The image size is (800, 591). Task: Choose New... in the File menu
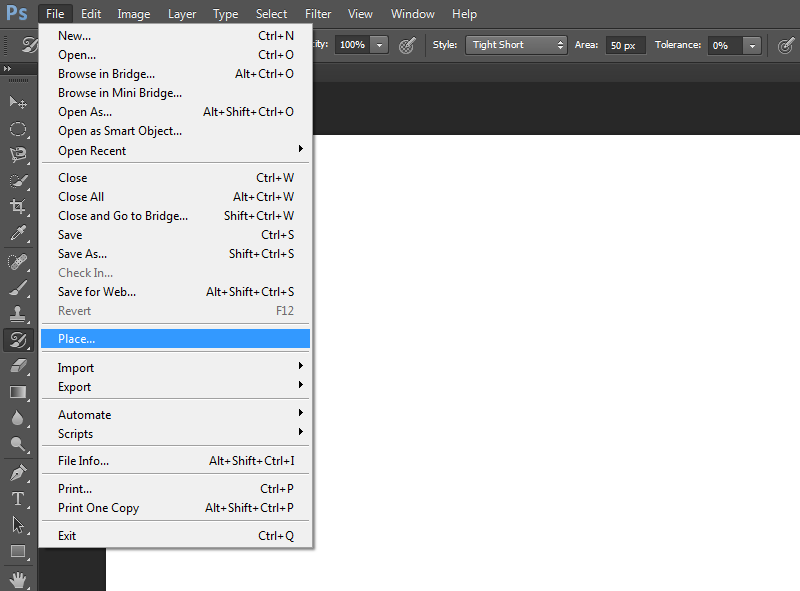coord(176,36)
